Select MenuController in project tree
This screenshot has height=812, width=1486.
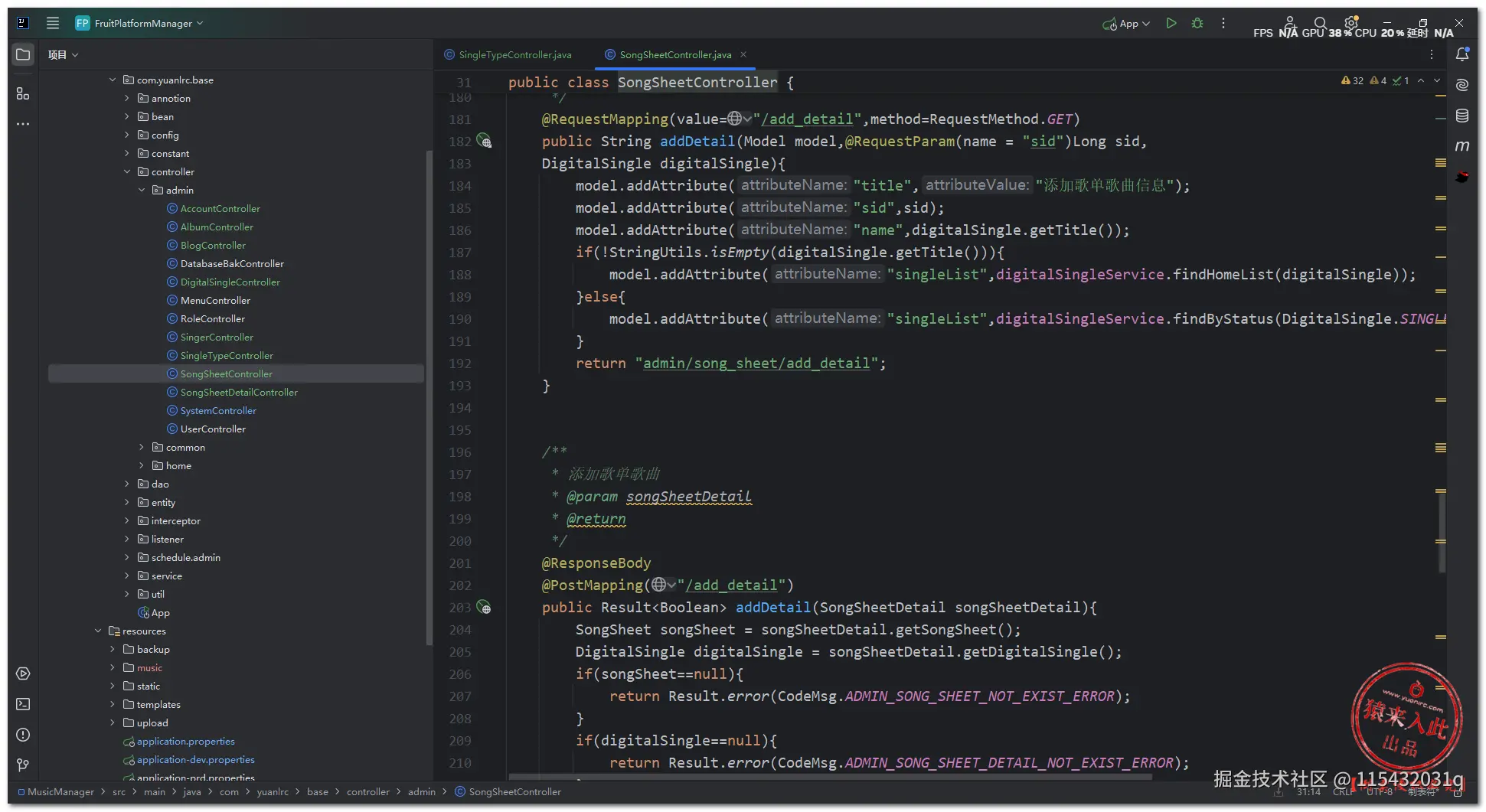(x=215, y=300)
